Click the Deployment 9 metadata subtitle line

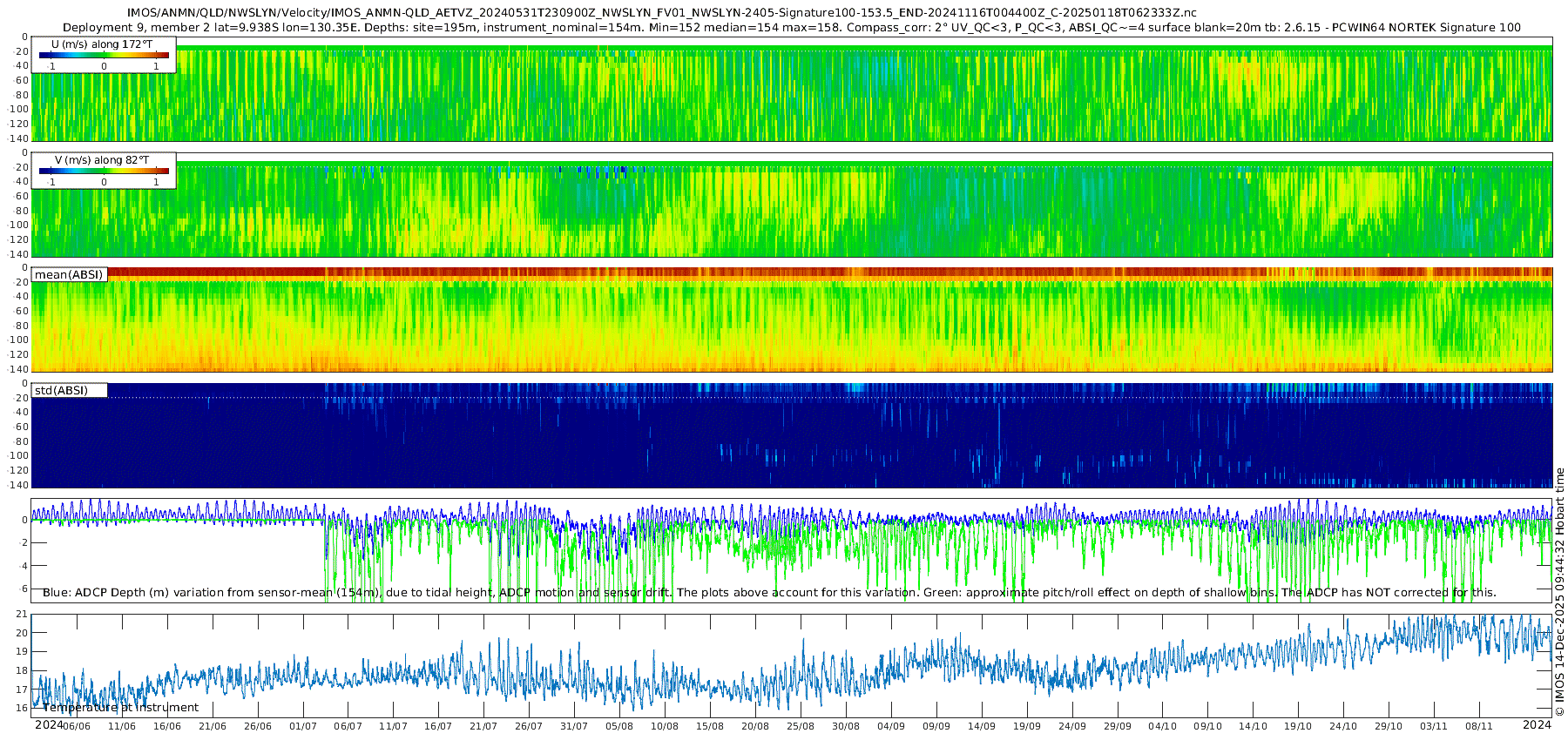(792, 27)
